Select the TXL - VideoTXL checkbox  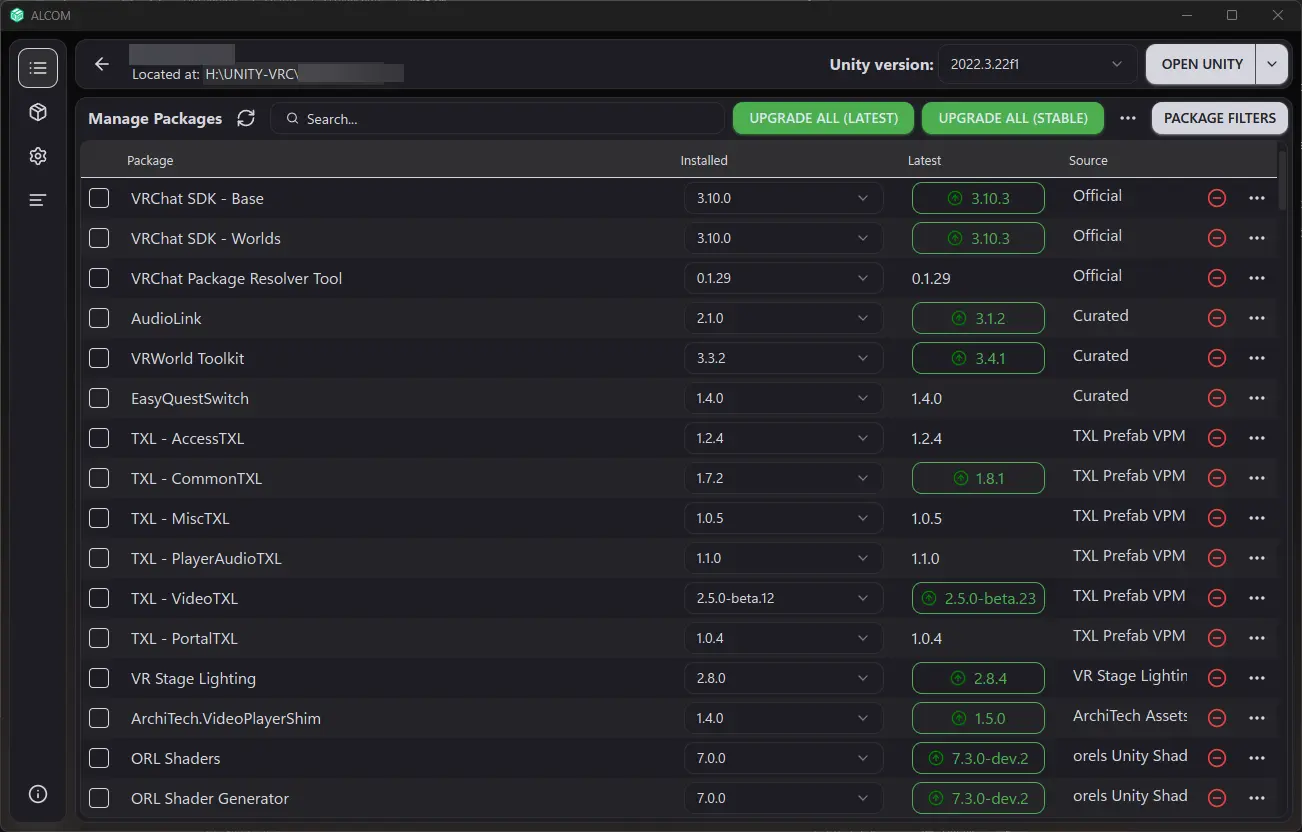click(x=99, y=598)
